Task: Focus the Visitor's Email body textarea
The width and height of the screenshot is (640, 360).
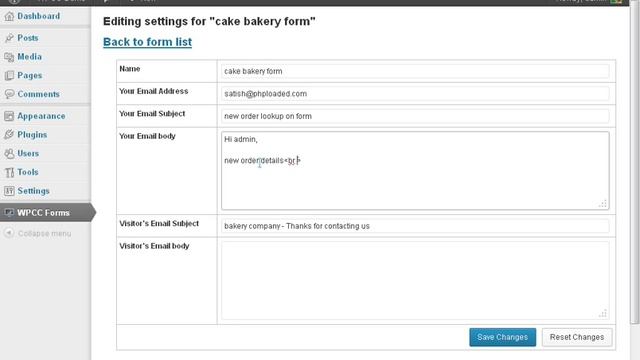Action: [x=415, y=280]
